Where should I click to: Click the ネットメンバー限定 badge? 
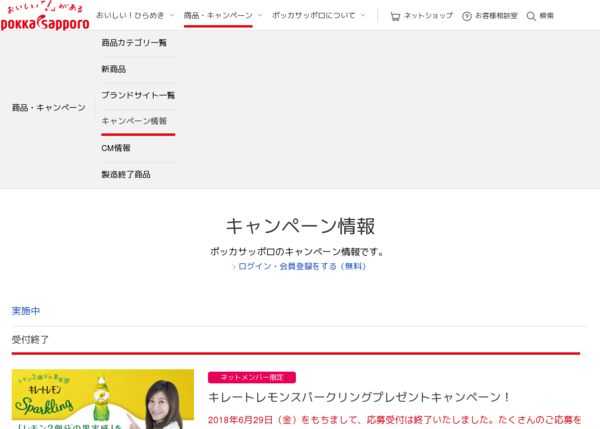(x=252, y=377)
